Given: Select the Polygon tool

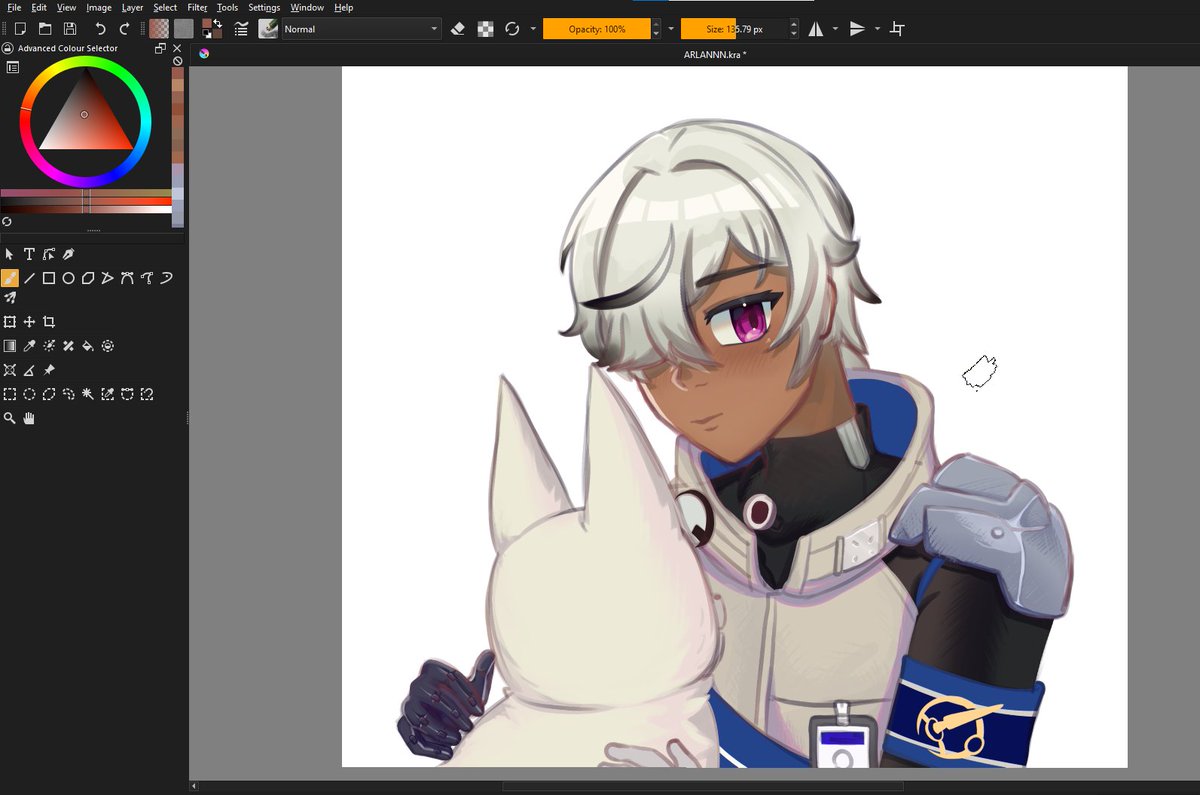Looking at the screenshot, I should pos(88,278).
